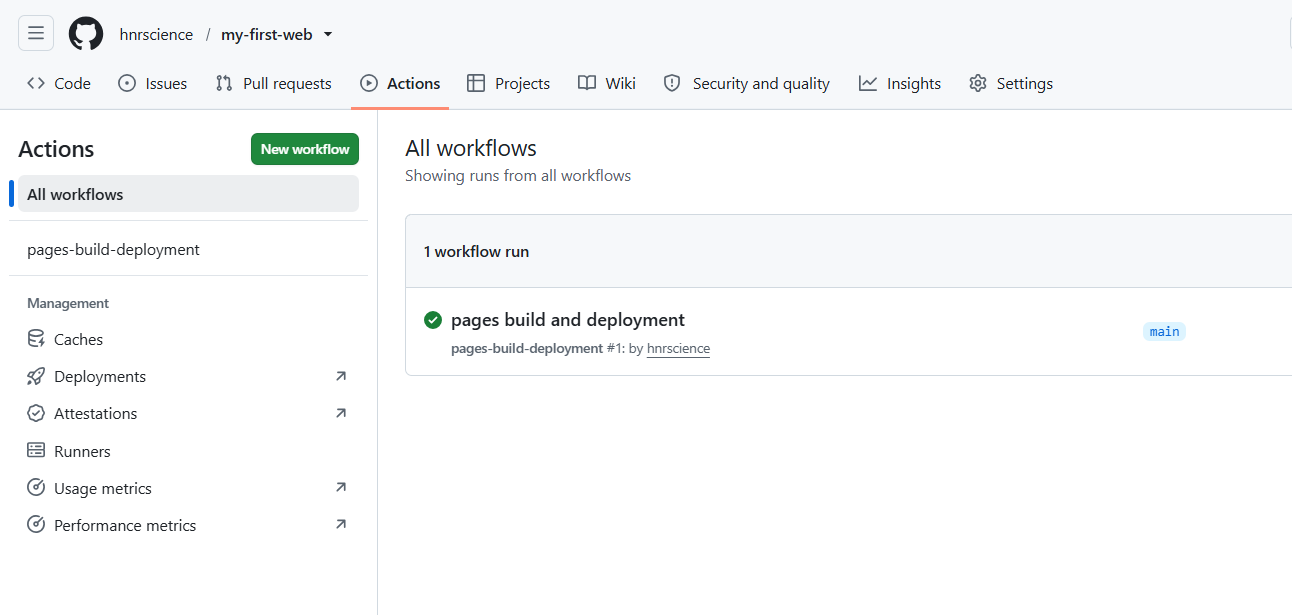This screenshot has width=1292, height=615.
Task: Click the Caches database icon
Action: click(36, 339)
